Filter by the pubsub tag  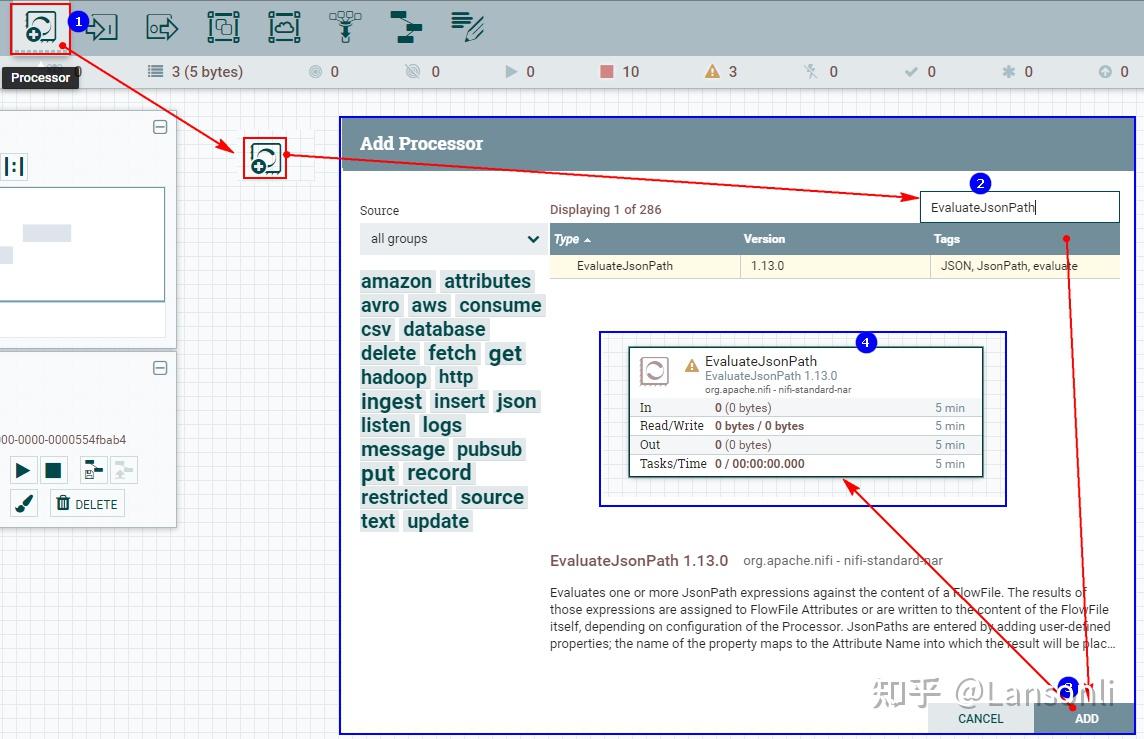click(x=489, y=450)
